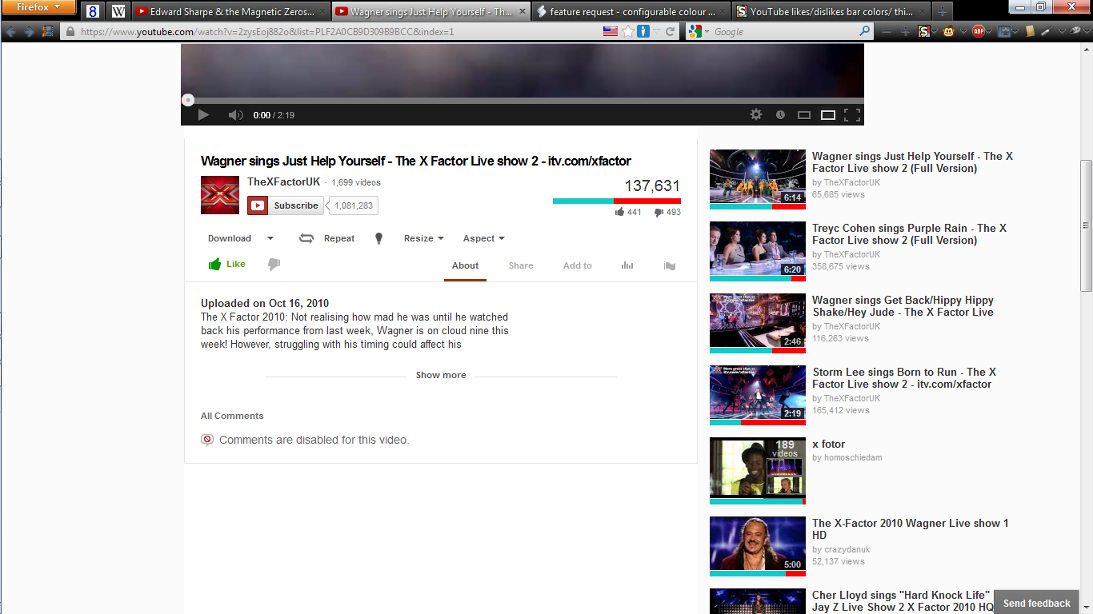The image size is (1093, 614).
Task: Subscribe to TheXFactorUK channel
Action: click(284, 205)
